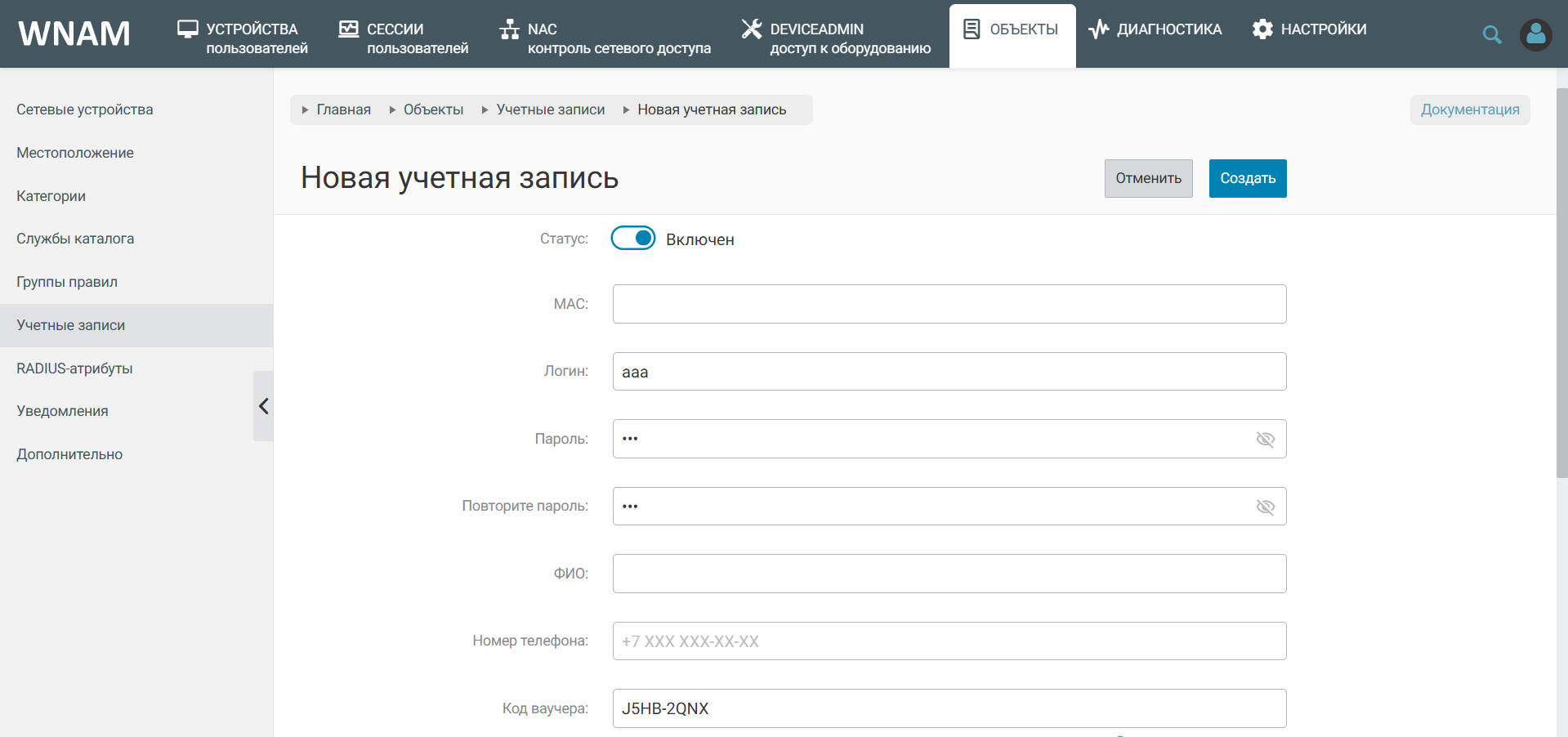Click the NAC network icon
The width and height of the screenshot is (1568, 737).
click(509, 29)
